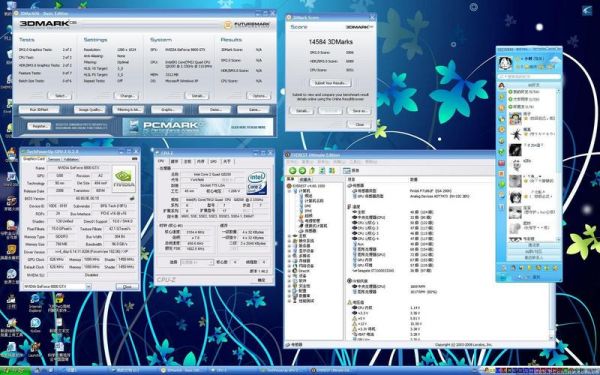The width and height of the screenshot is (600, 375).
Task: Go forward in EVEREST with green right arrow
Action: pos(302,170)
